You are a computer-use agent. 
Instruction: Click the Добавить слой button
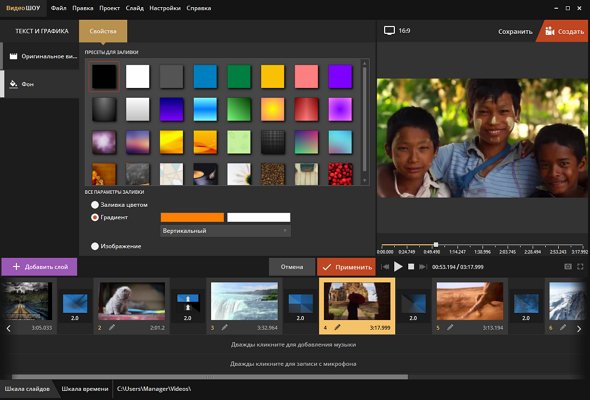(40, 267)
